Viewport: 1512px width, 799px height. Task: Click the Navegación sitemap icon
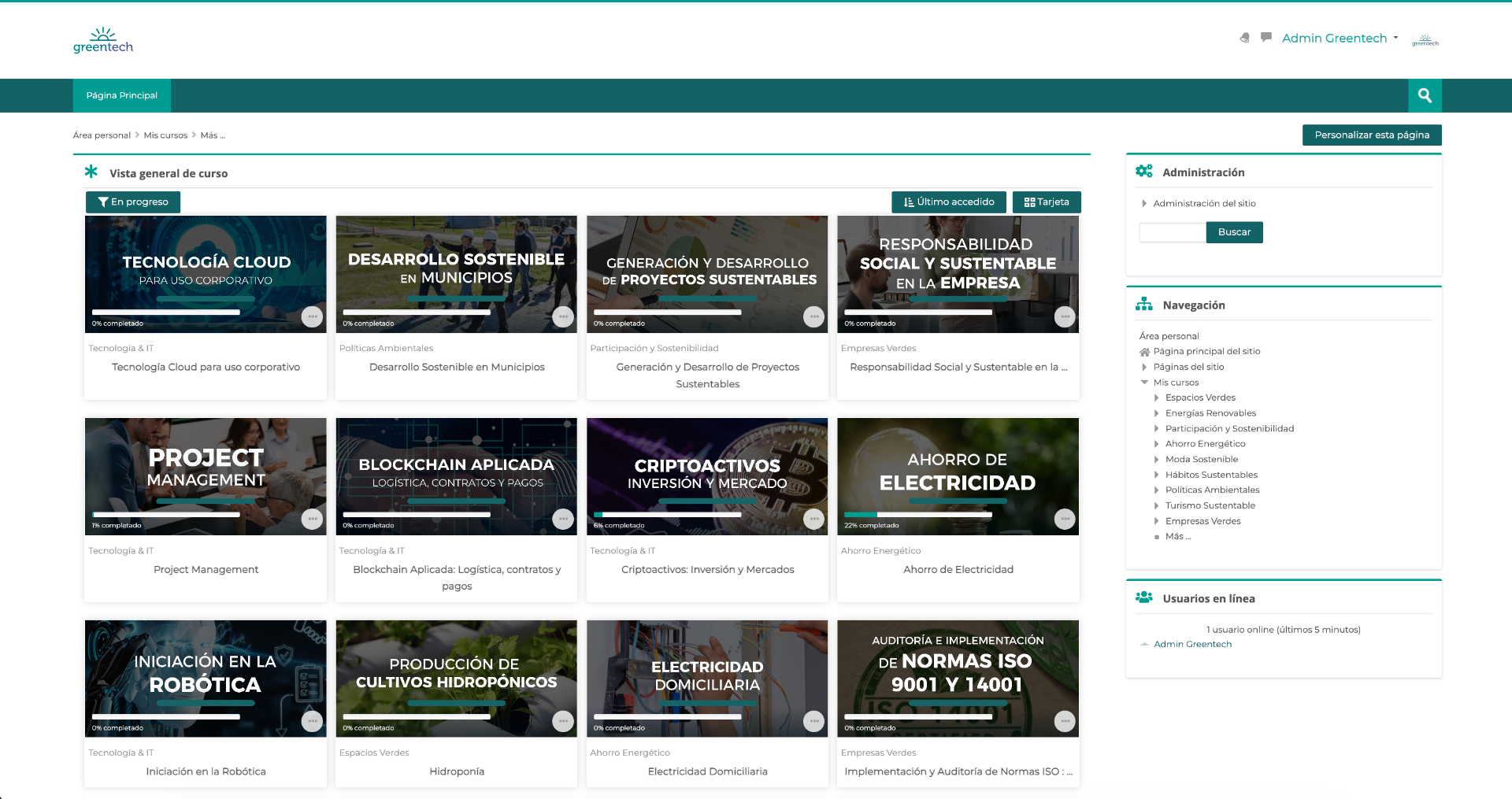point(1144,304)
